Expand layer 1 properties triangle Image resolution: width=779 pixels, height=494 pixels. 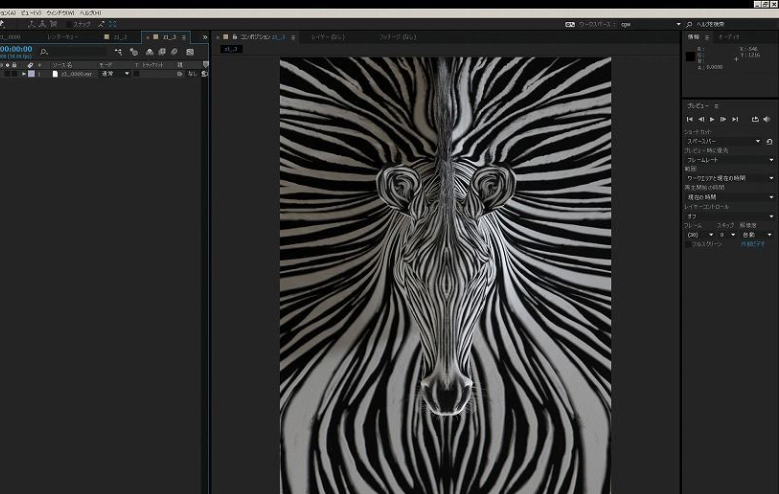[x=23, y=74]
